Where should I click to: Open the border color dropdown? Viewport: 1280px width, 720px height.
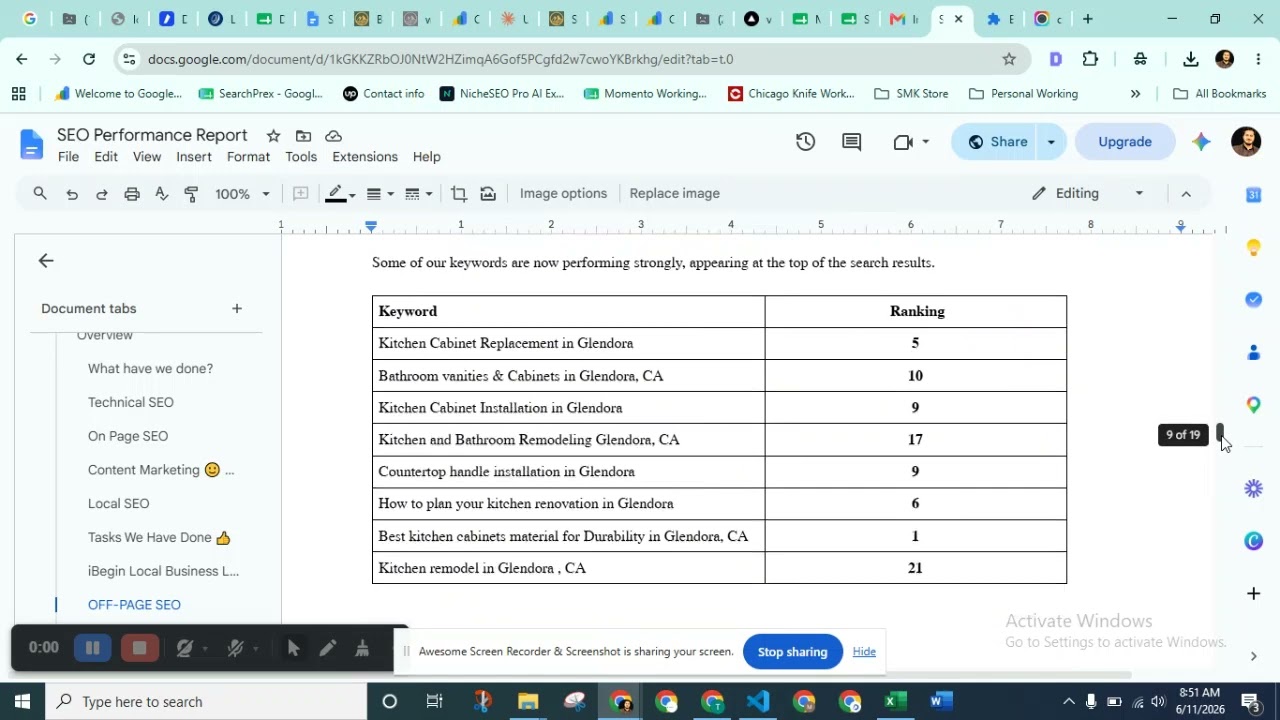340,194
